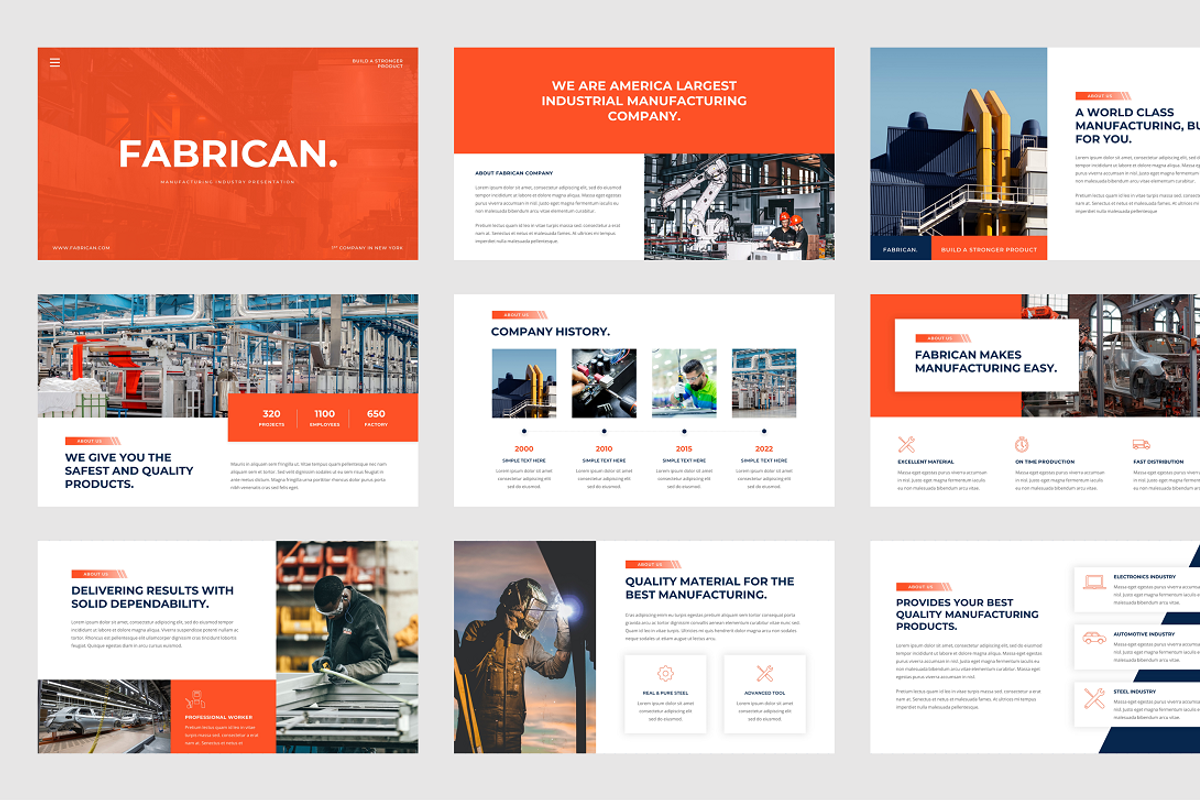
Task: Click the 'Electronics Industry' card title
Action: tap(1144, 577)
